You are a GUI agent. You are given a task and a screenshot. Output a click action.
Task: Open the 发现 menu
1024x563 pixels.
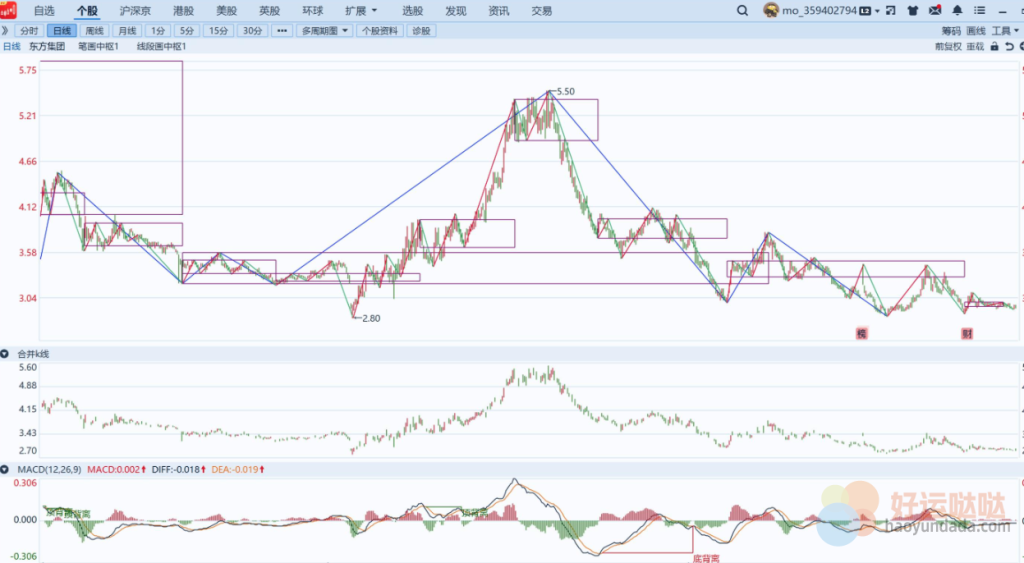(455, 11)
